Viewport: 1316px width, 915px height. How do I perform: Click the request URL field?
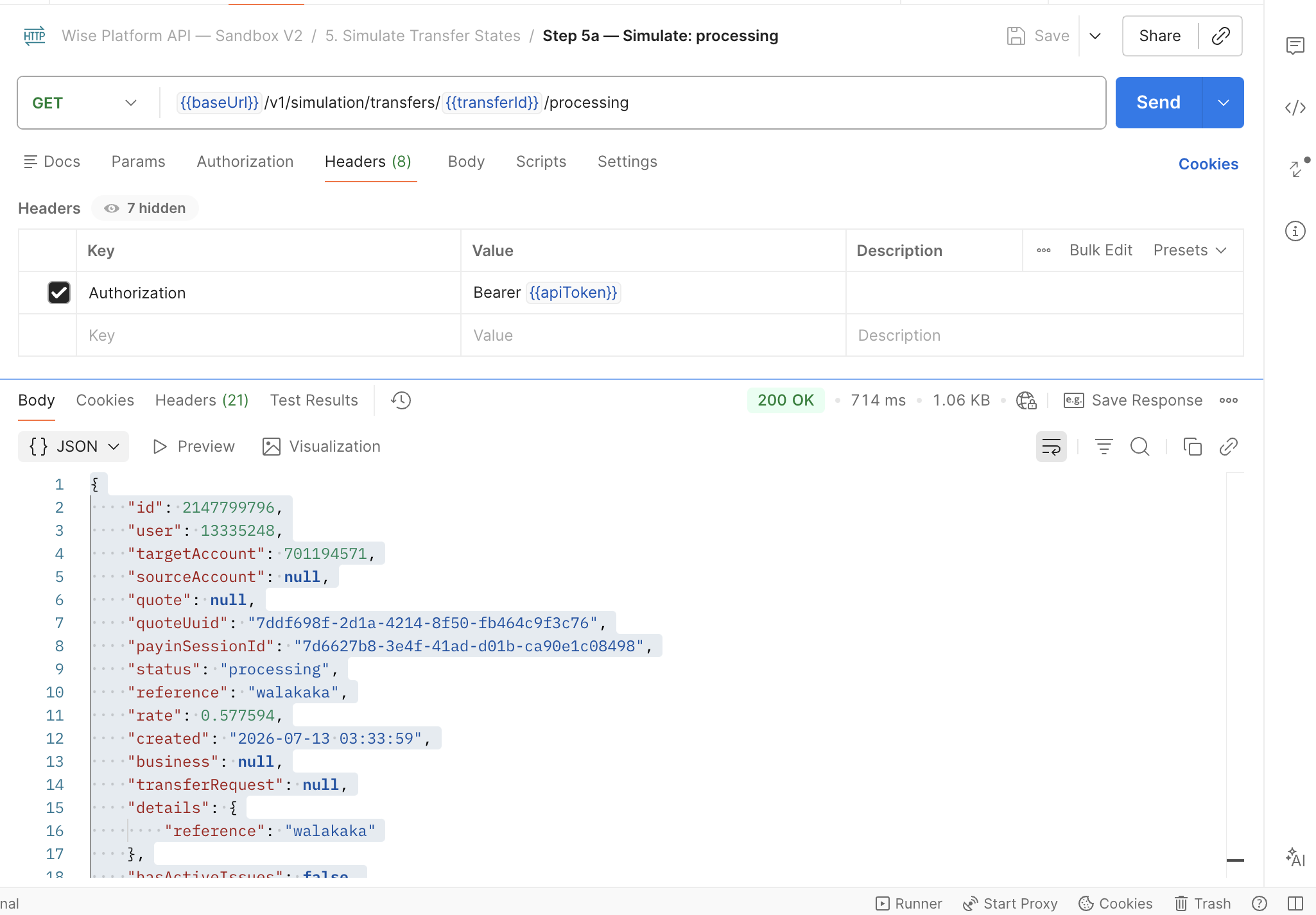pos(632,103)
